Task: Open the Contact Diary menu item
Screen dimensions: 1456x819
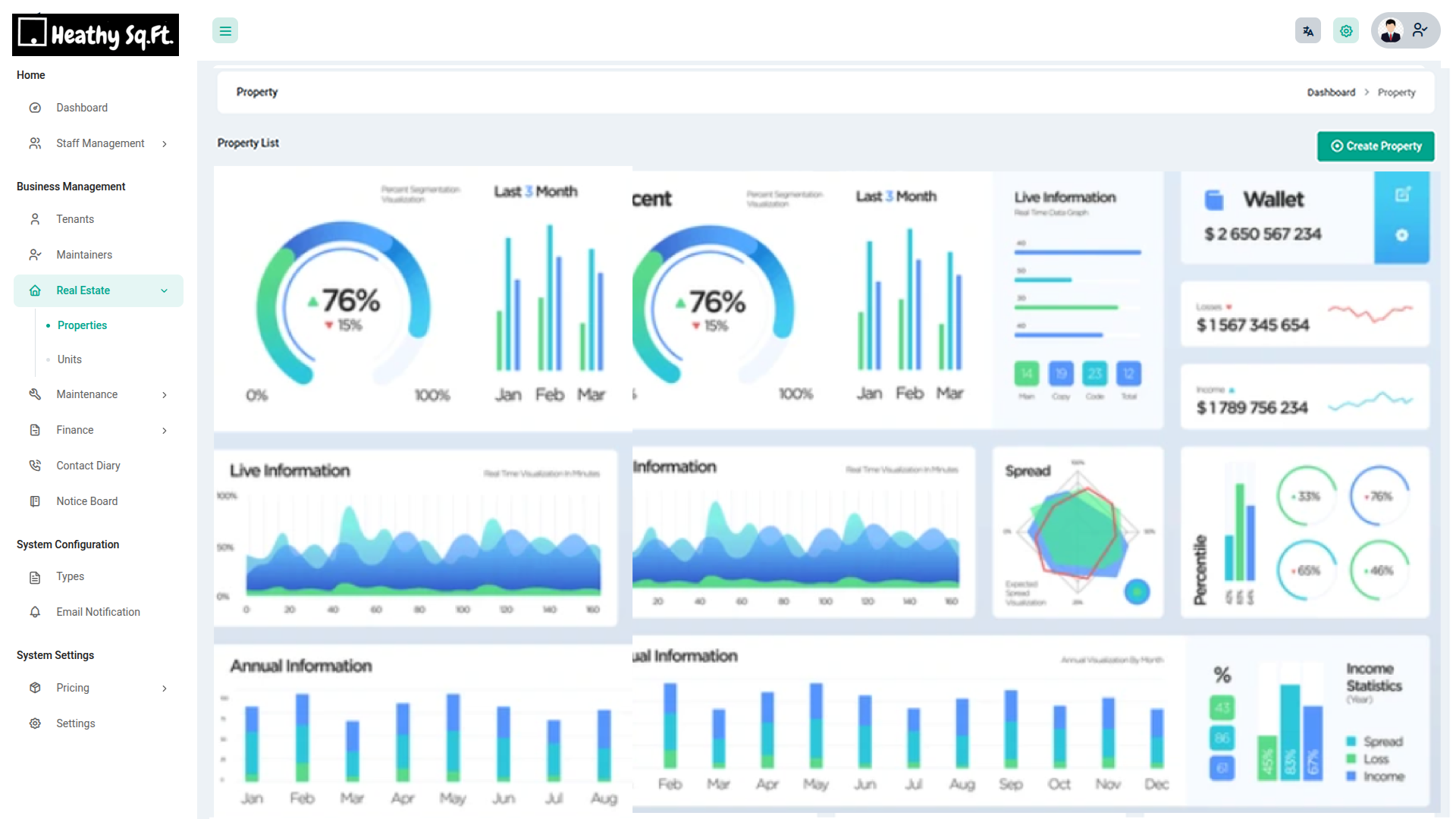Action: pyautogui.click(x=88, y=466)
